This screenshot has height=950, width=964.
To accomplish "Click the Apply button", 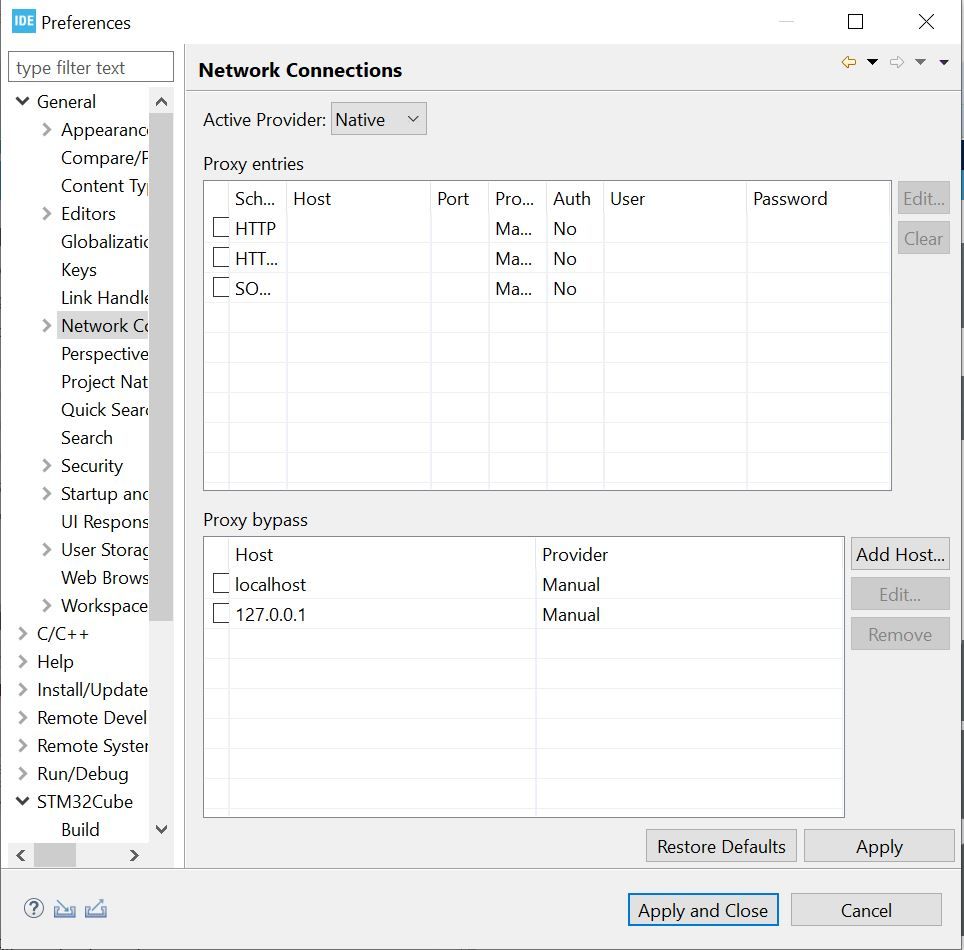I will 879,846.
